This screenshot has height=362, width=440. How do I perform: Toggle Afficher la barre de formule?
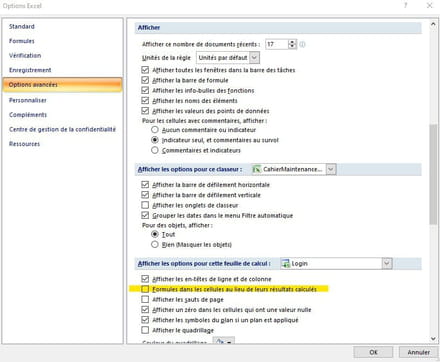pos(145,80)
